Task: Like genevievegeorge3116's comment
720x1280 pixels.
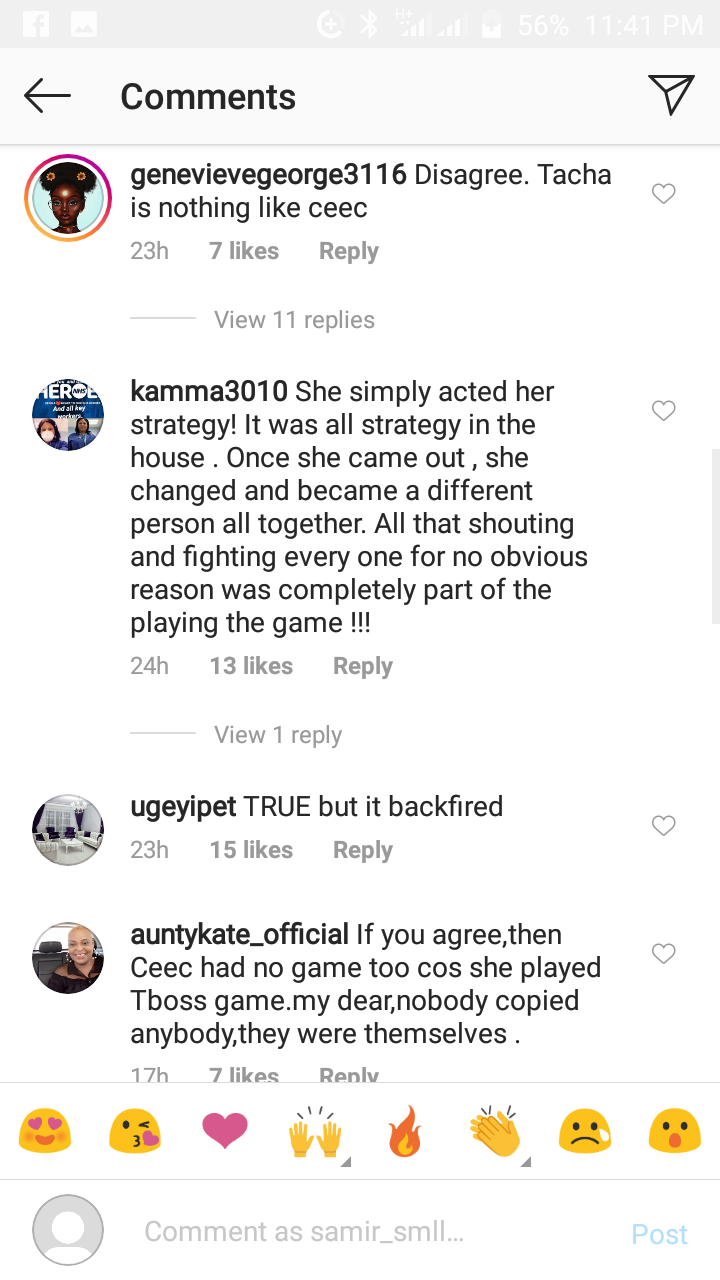Action: (664, 194)
